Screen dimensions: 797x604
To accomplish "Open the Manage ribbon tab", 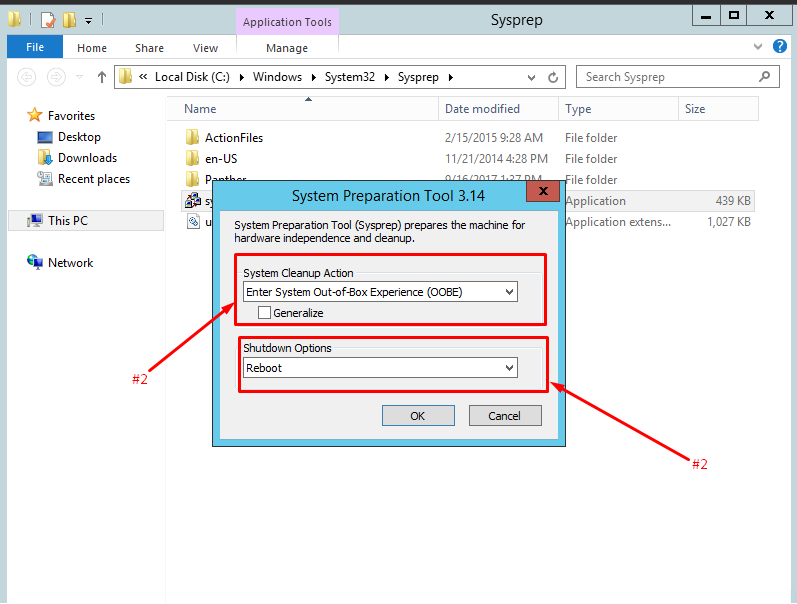I will coord(287,48).
